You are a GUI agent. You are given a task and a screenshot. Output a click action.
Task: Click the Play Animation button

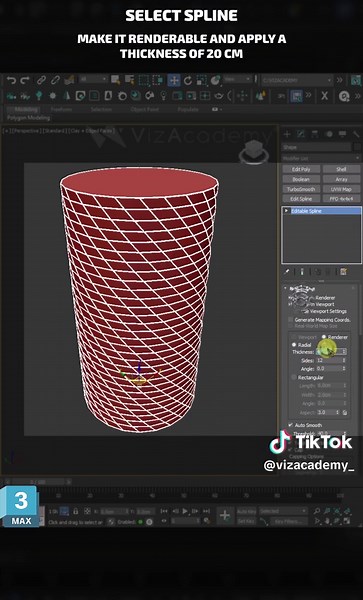click(x=185, y=511)
